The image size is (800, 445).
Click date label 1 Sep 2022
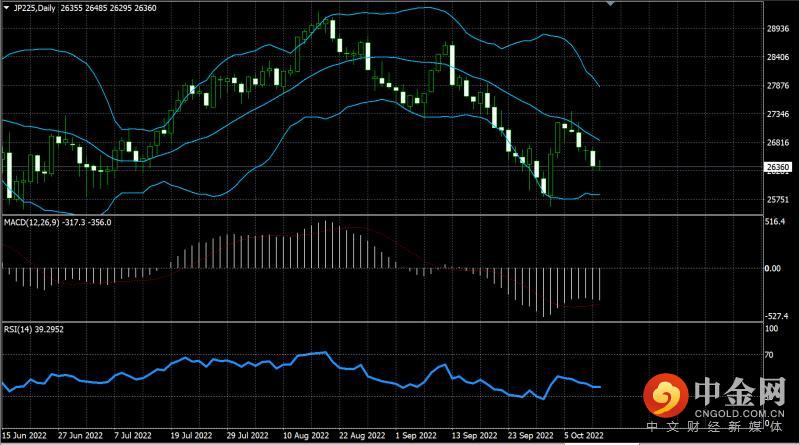coord(416,435)
